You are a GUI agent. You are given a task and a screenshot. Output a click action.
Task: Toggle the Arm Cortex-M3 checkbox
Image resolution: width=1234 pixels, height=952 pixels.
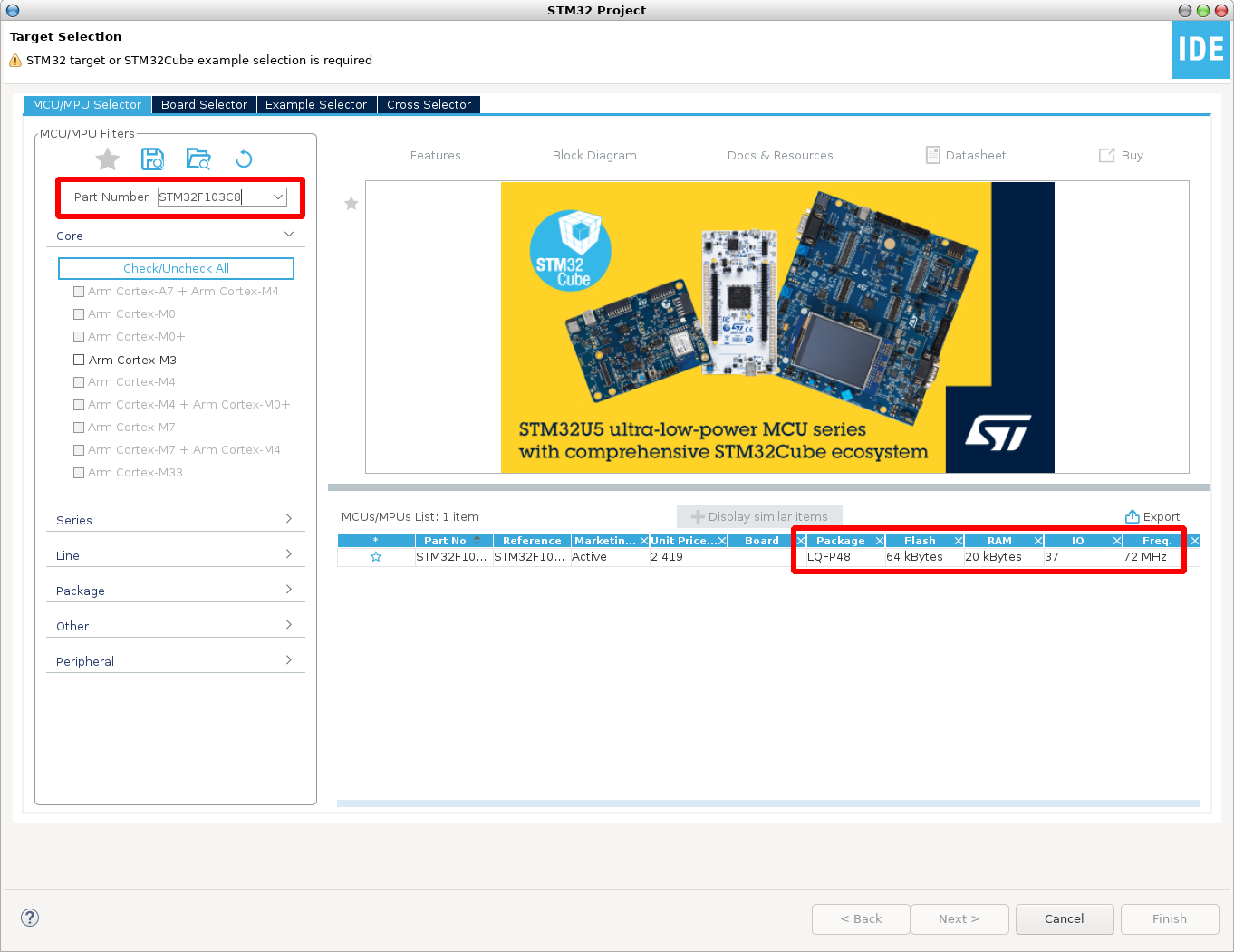click(x=79, y=360)
